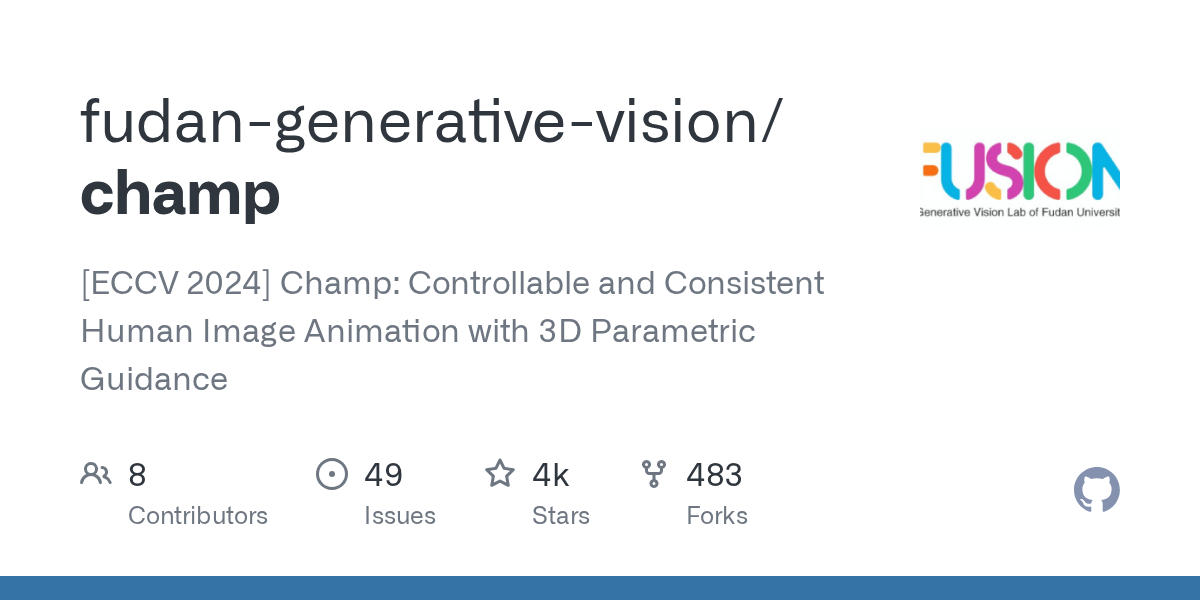This screenshot has width=1200, height=600.
Task: Click the Contributors people icon
Action: pyautogui.click(x=96, y=474)
